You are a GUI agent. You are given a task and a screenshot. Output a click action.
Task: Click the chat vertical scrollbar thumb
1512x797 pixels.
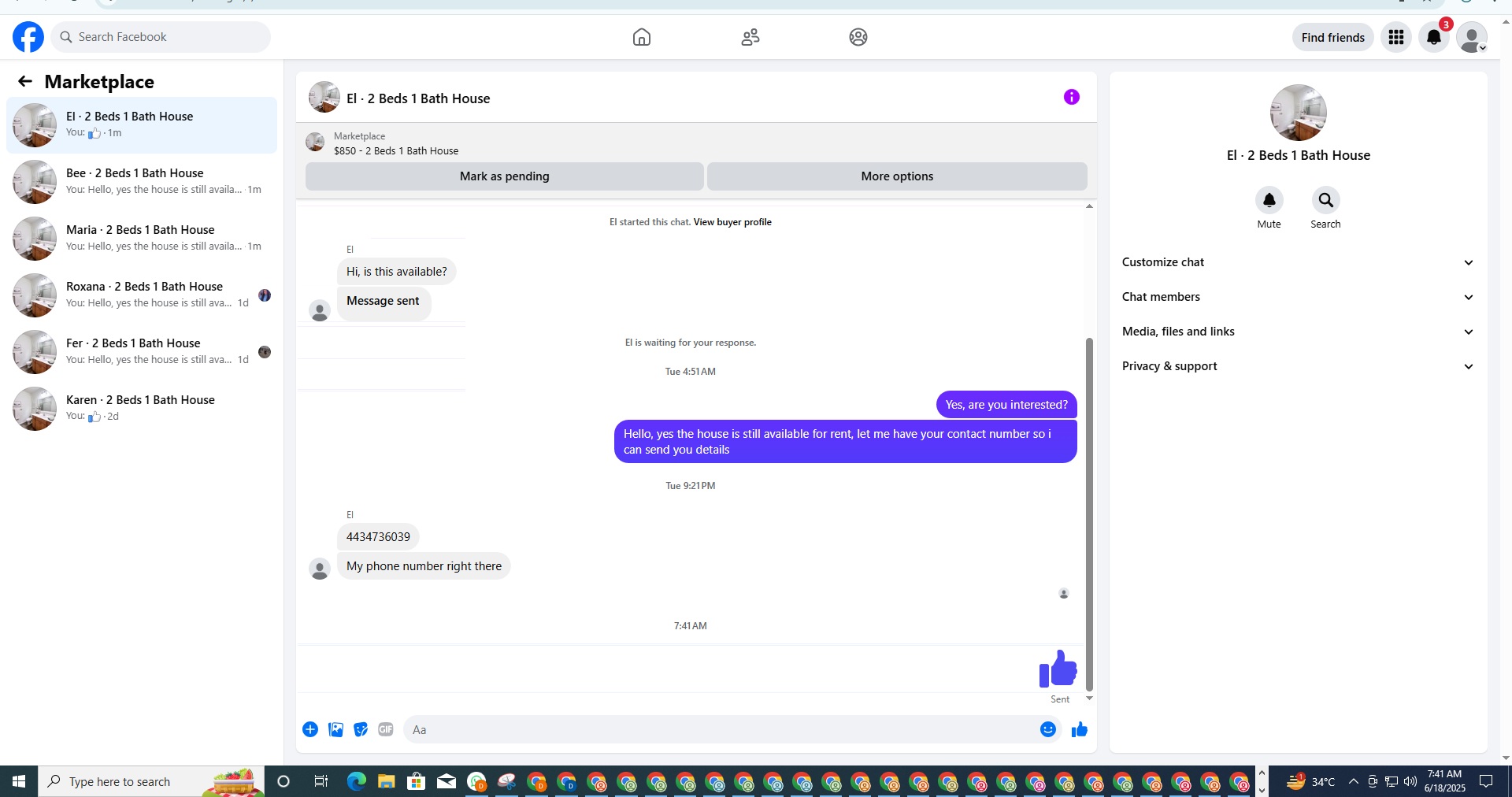pos(1090,514)
